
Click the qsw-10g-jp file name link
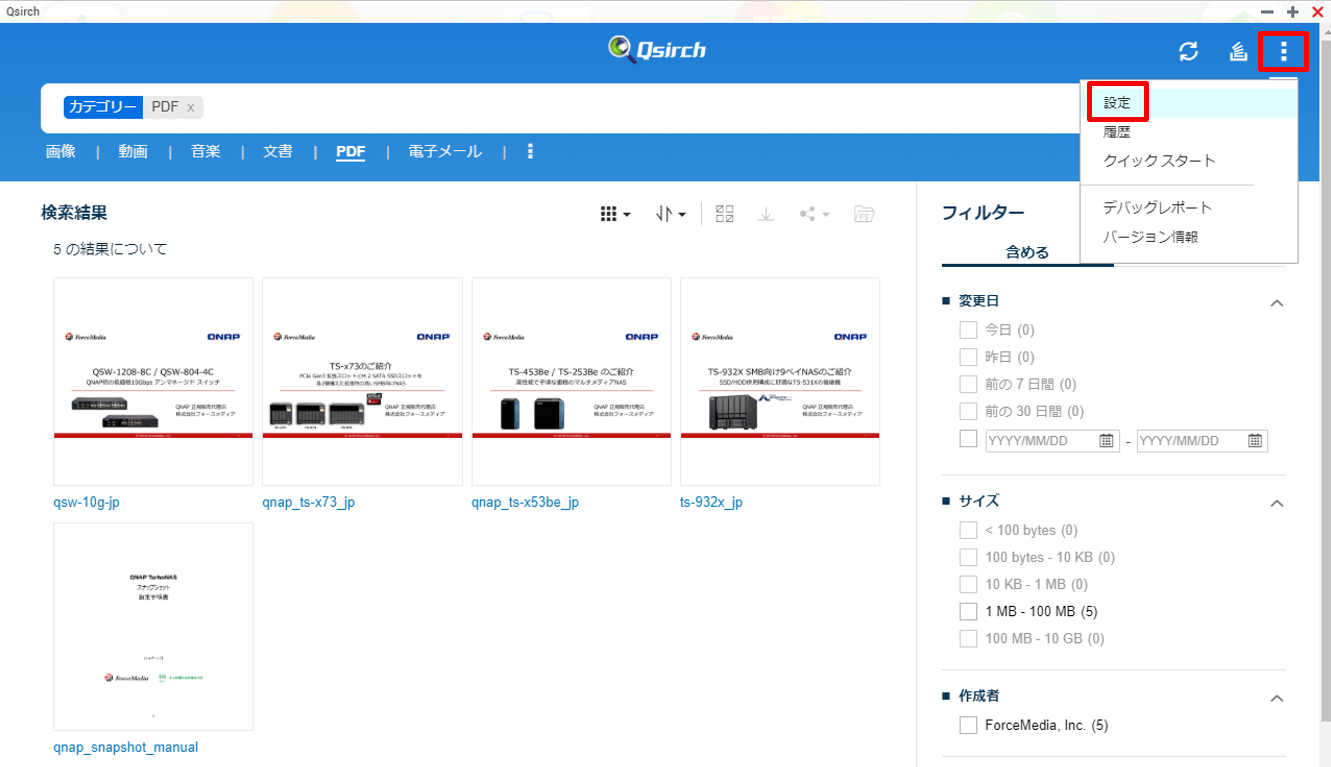(86, 502)
